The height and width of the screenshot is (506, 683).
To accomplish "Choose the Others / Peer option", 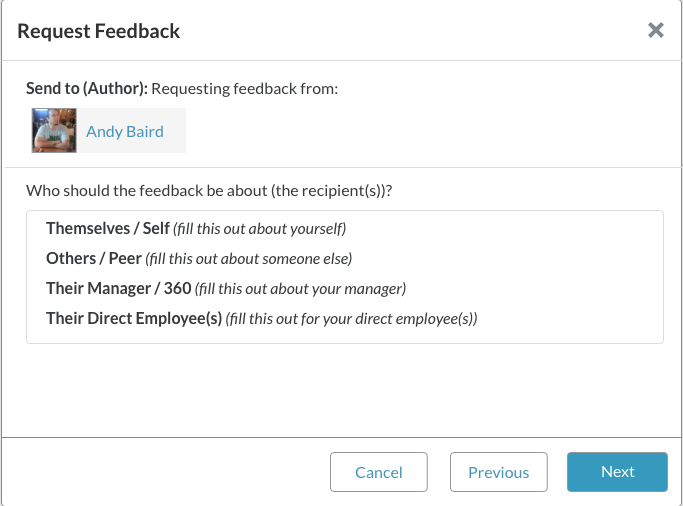I will pos(94,258).
